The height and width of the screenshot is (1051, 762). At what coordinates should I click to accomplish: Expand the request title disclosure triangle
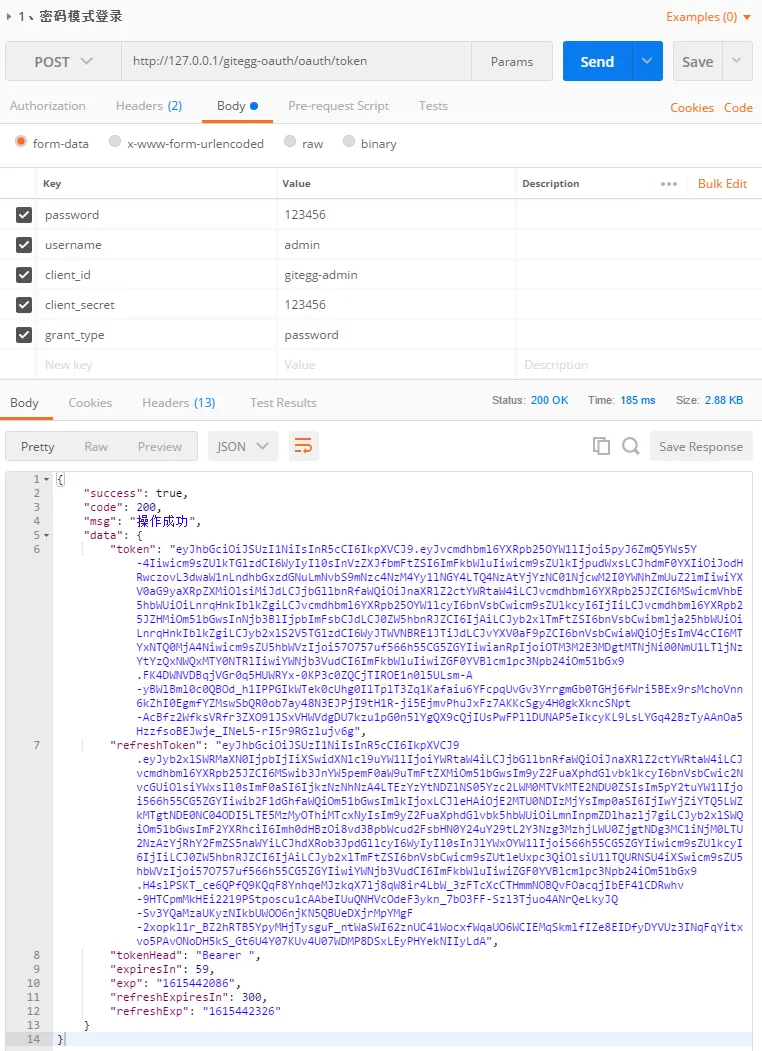point(10,16)
